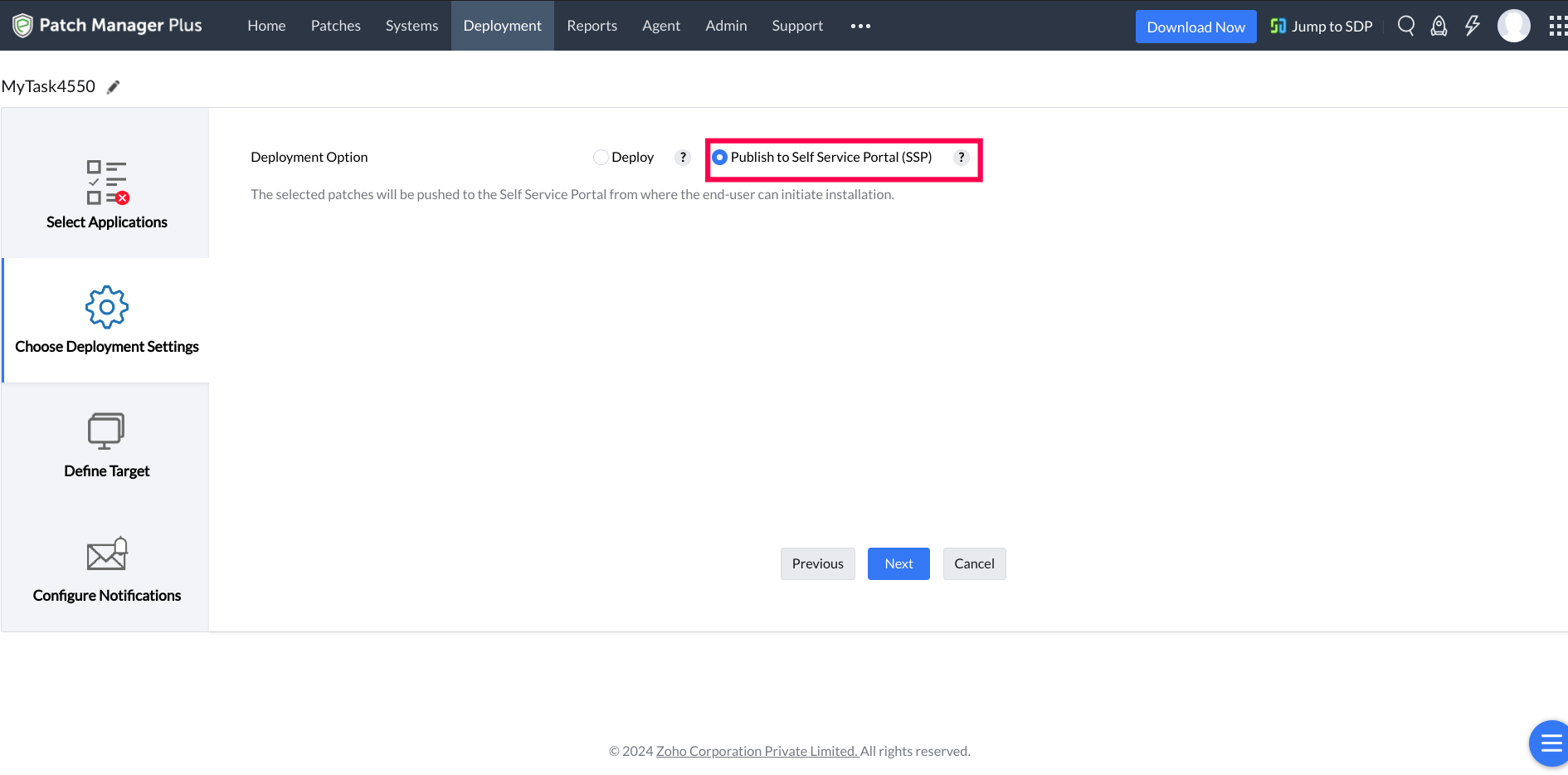Open the Agent menu
1568x775 pixels.
[x=661, y=26]
